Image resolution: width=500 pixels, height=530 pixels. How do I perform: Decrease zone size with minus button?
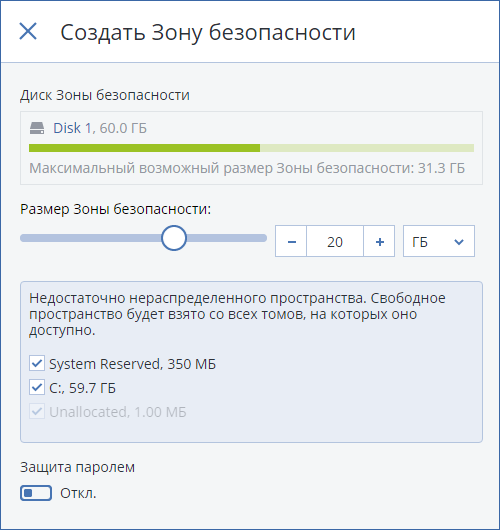[x=291, y=241]
